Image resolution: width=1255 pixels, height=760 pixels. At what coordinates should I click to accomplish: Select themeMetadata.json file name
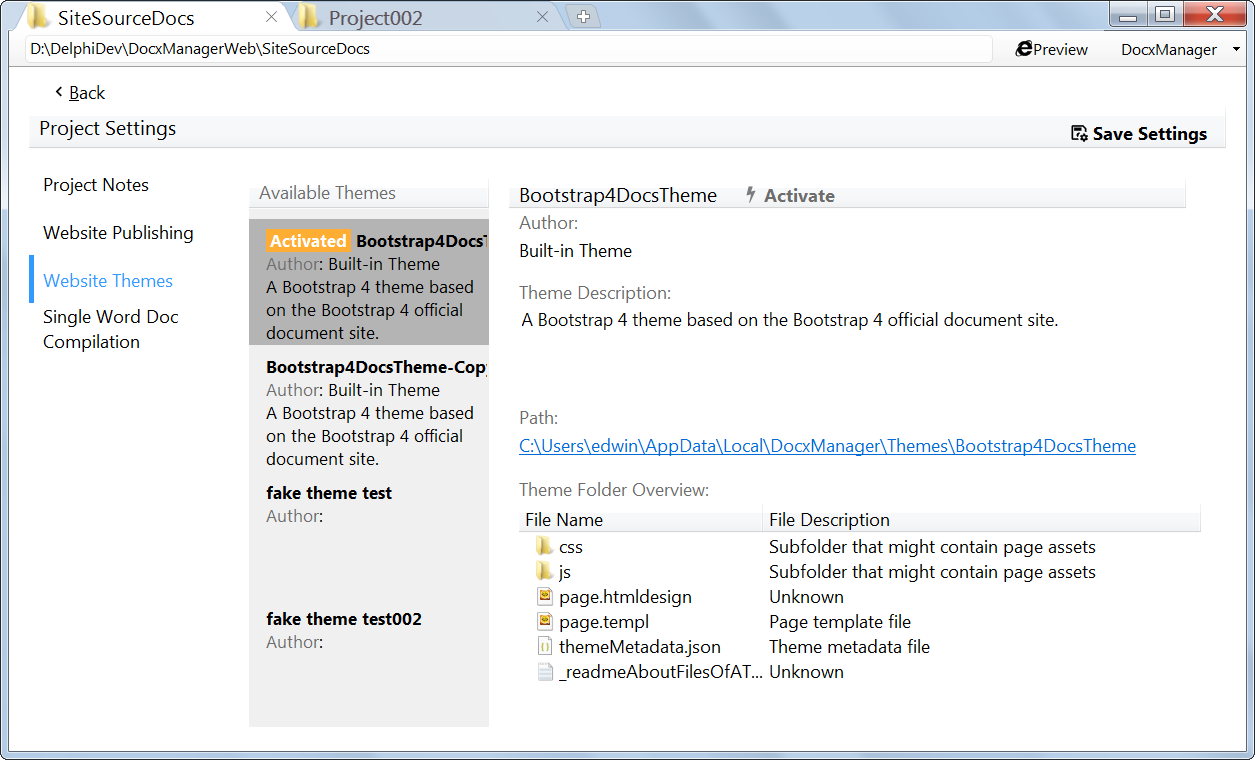click(640, 647)
